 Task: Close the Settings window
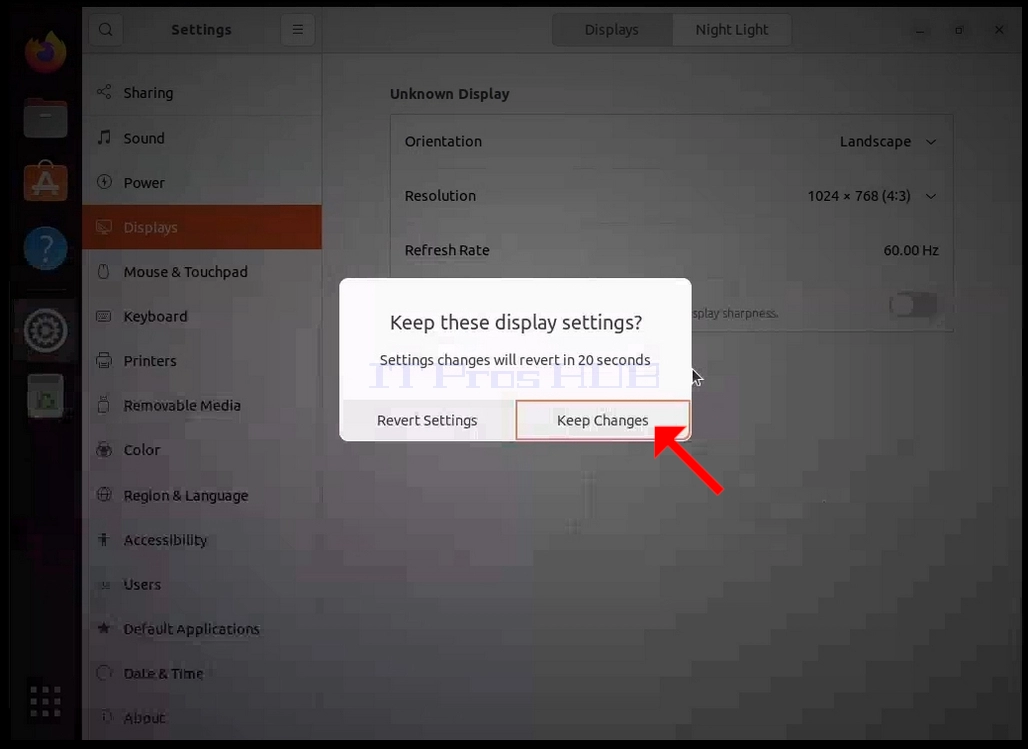[999, 30]
